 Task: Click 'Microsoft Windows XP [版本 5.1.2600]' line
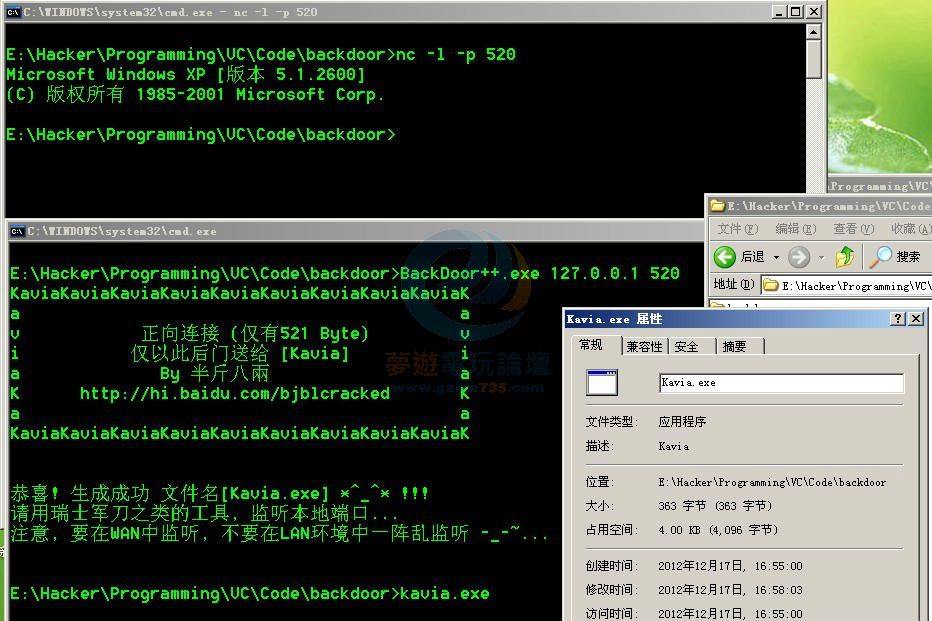click(185, 74)
